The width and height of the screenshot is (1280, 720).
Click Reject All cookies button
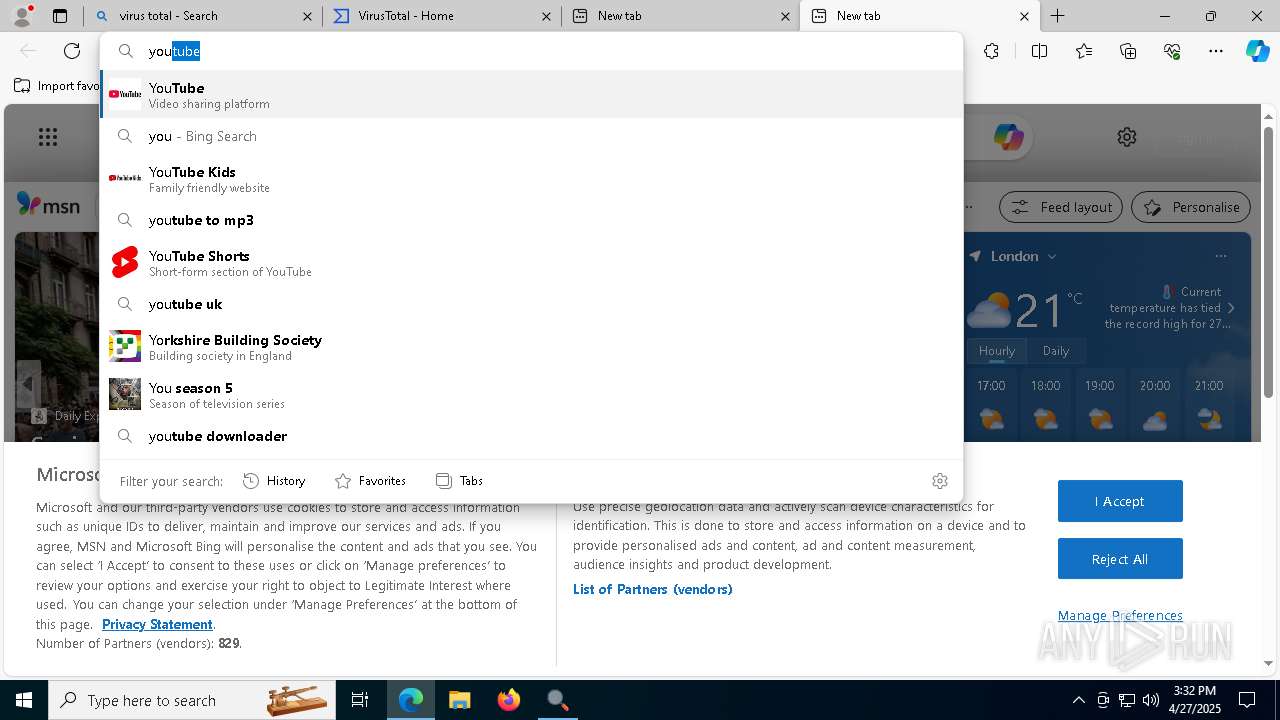tap(1120, 559)
